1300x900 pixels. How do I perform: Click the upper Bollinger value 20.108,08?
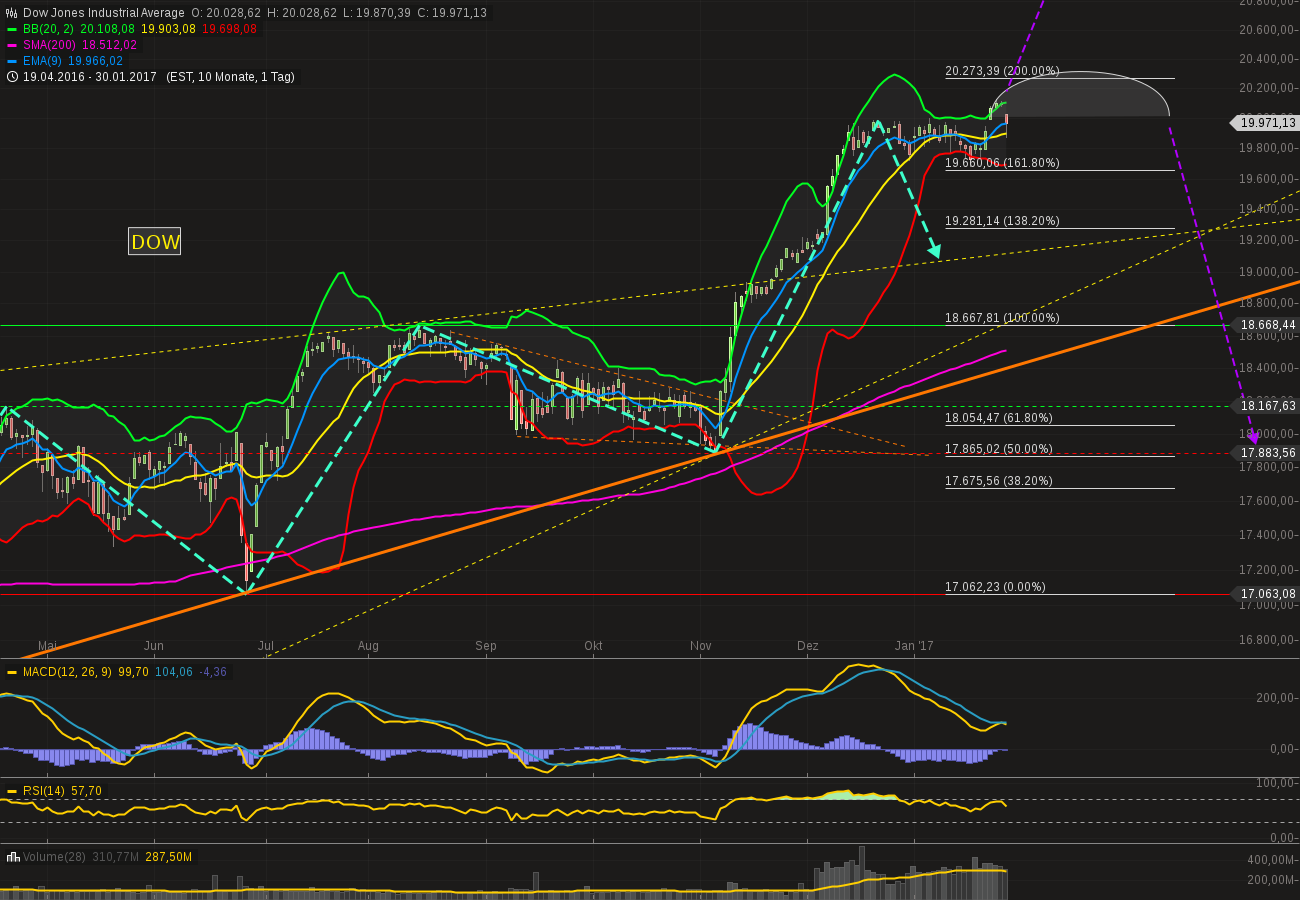pyautogui.click(x=107, y=29)
